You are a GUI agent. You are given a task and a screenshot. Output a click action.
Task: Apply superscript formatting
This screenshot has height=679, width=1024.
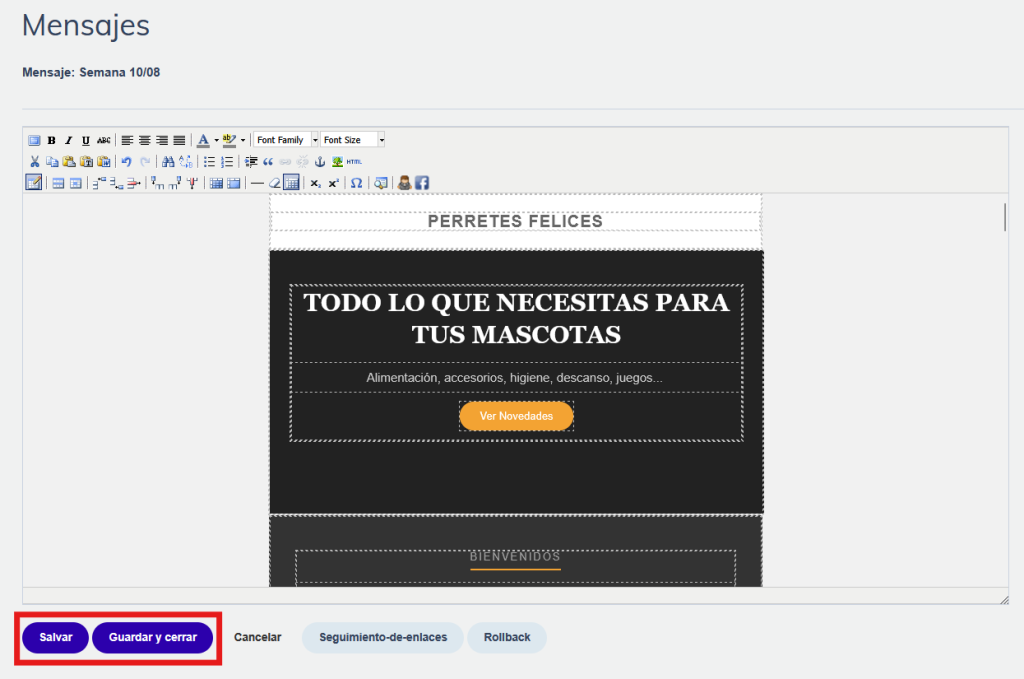point(333,183)
